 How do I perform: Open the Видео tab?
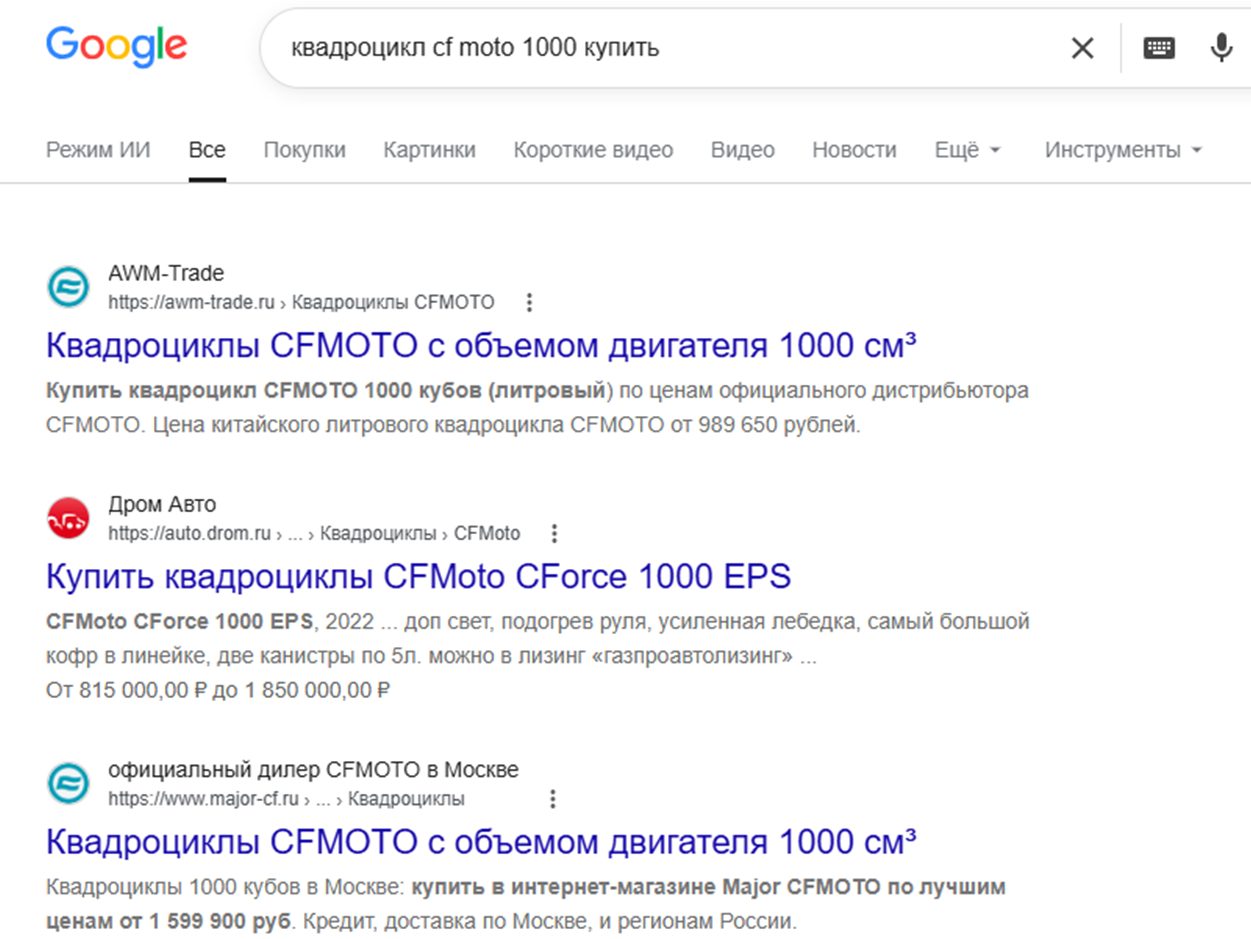[743, 150]
